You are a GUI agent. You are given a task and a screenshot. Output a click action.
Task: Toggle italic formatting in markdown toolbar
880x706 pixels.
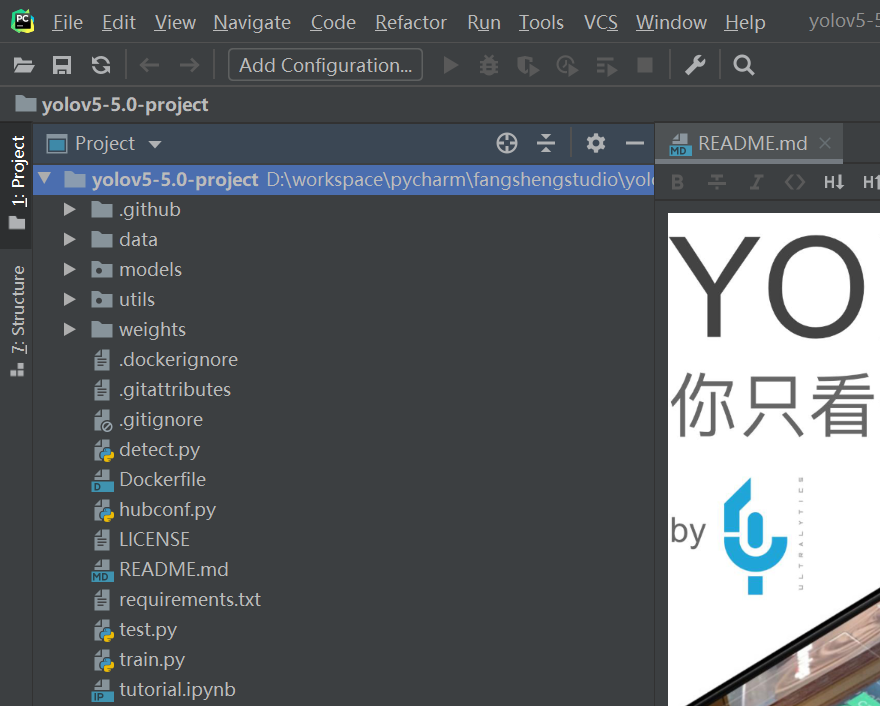click(757, 182)
